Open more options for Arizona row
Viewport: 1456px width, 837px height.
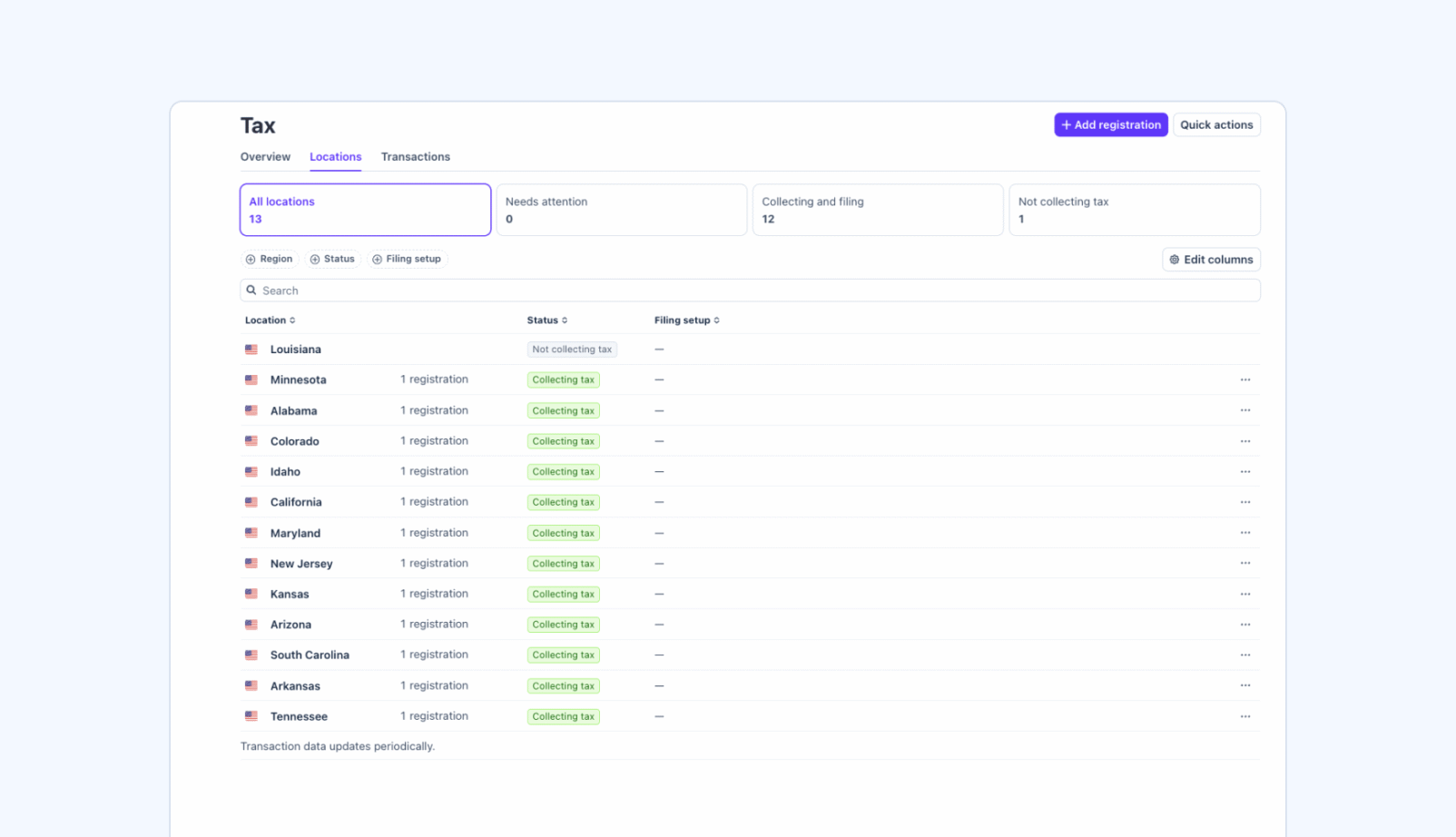[1244, 625]
